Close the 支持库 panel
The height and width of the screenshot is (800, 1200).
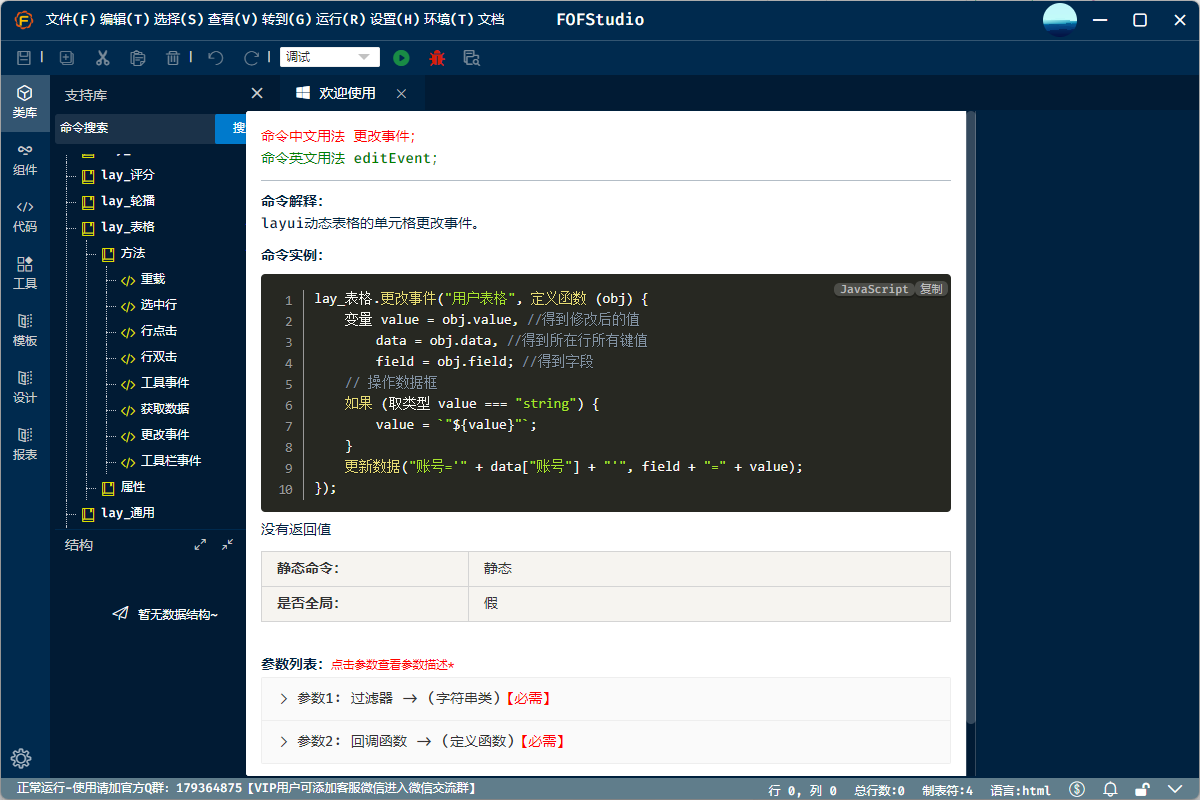coord(257,93)
